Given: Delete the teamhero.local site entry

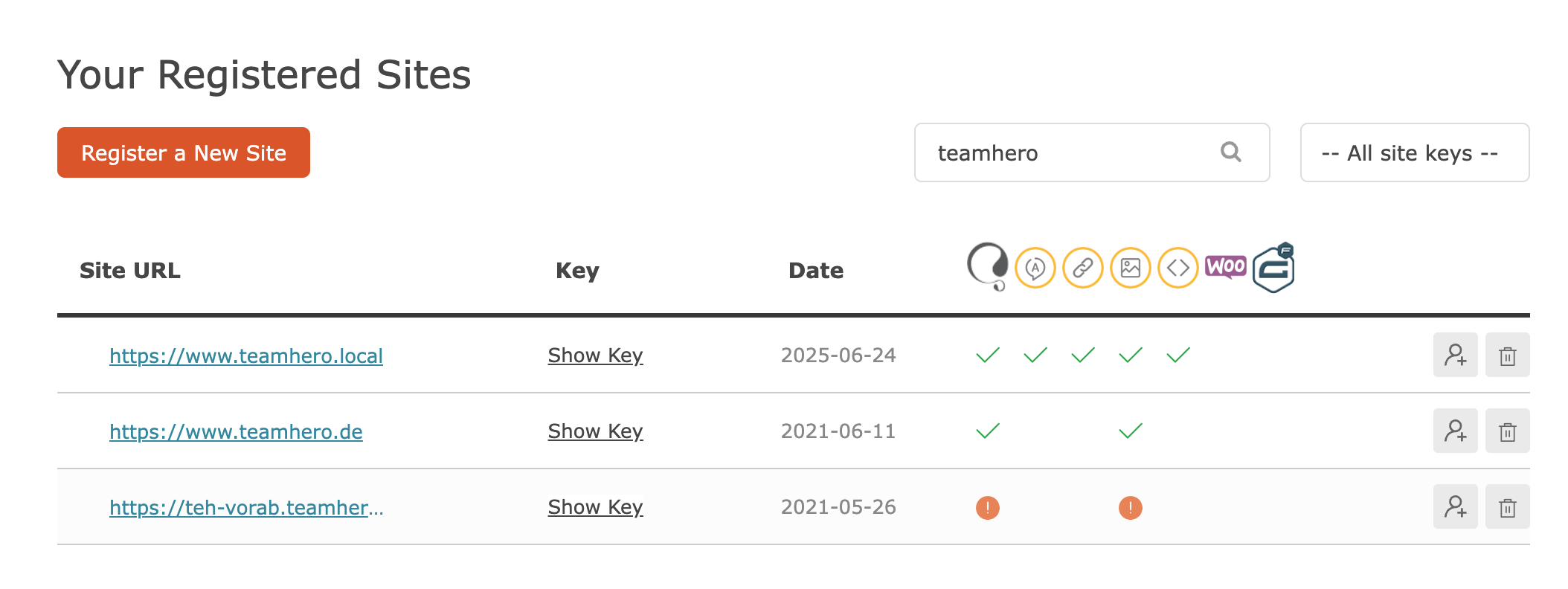Looking at the screenshot, I should tap(1508, 355).
